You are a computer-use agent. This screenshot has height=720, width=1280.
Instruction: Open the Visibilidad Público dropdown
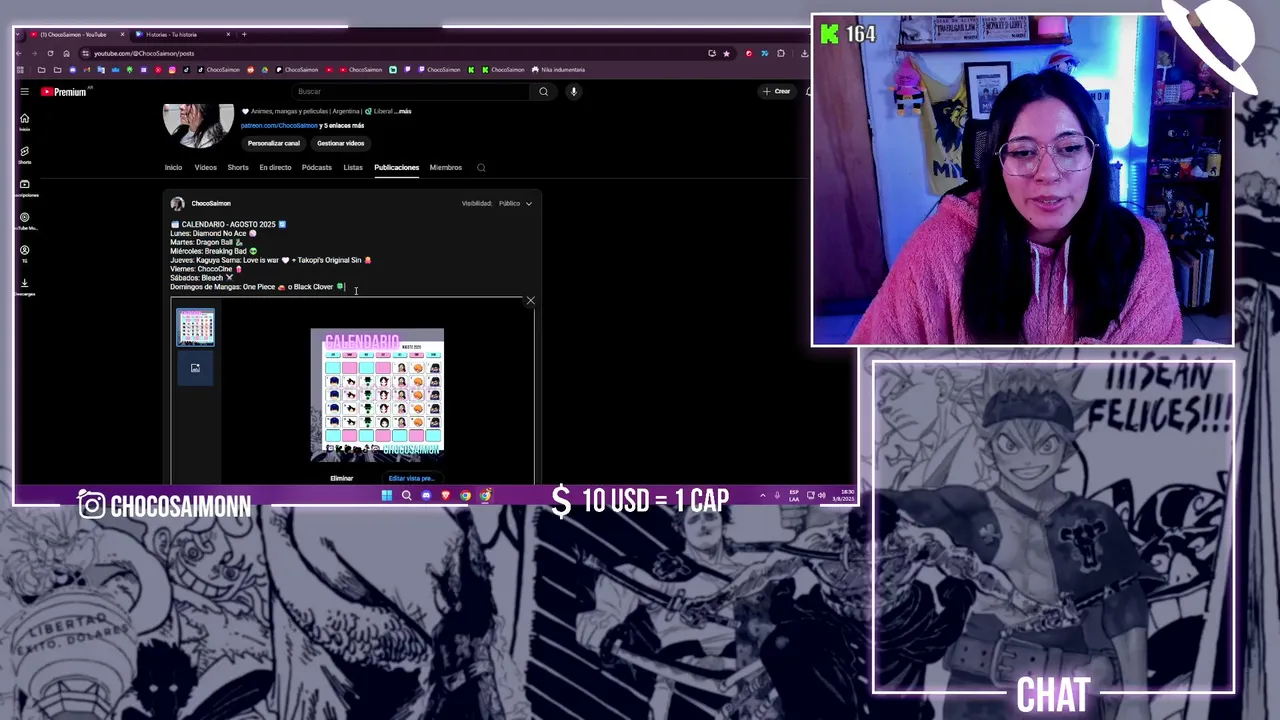[516, 203]
